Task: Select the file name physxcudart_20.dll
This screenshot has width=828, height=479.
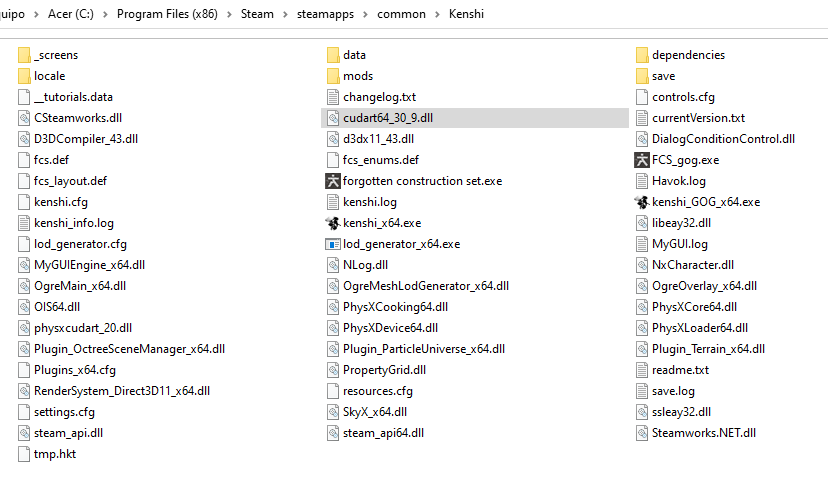Action: point(83,328)
